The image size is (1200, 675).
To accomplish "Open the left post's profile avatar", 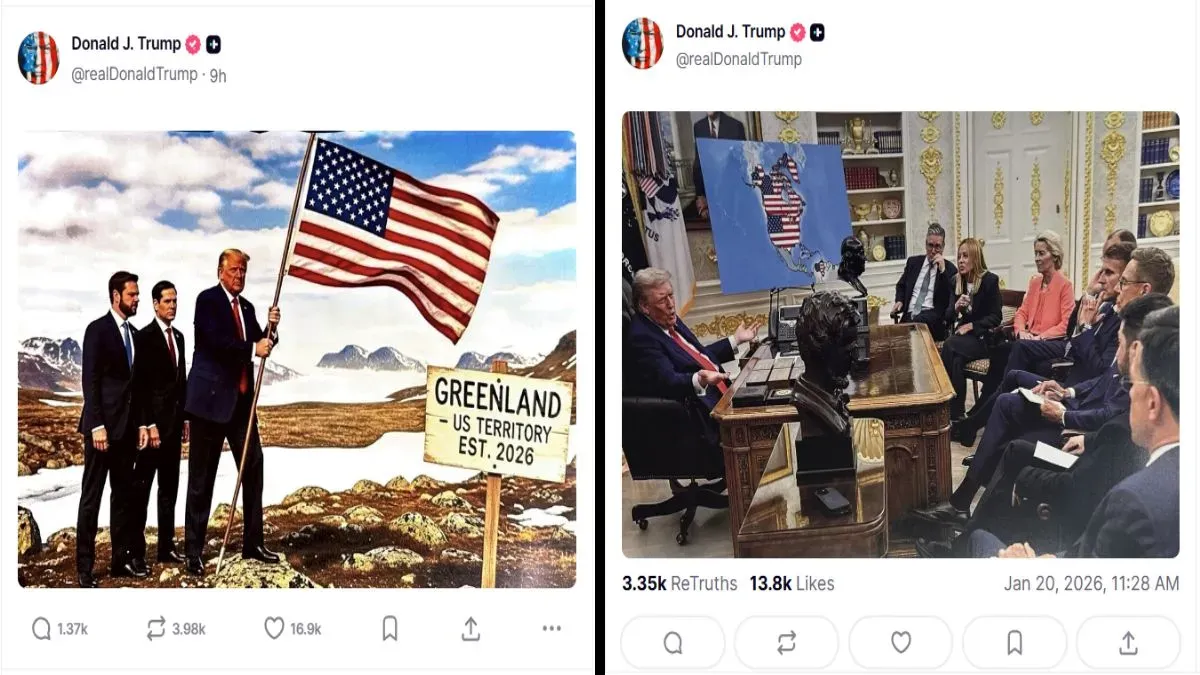I will click(x=39, y=58).
